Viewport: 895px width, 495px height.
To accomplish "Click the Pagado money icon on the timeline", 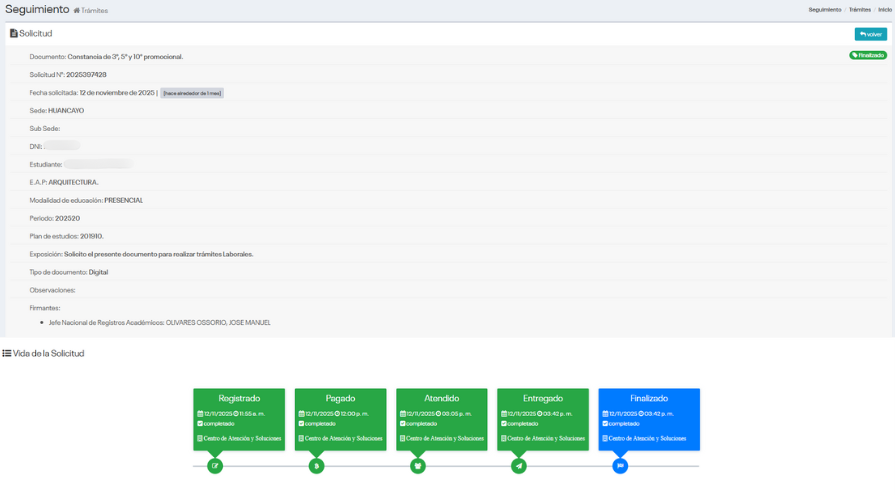I will (316, 465).
